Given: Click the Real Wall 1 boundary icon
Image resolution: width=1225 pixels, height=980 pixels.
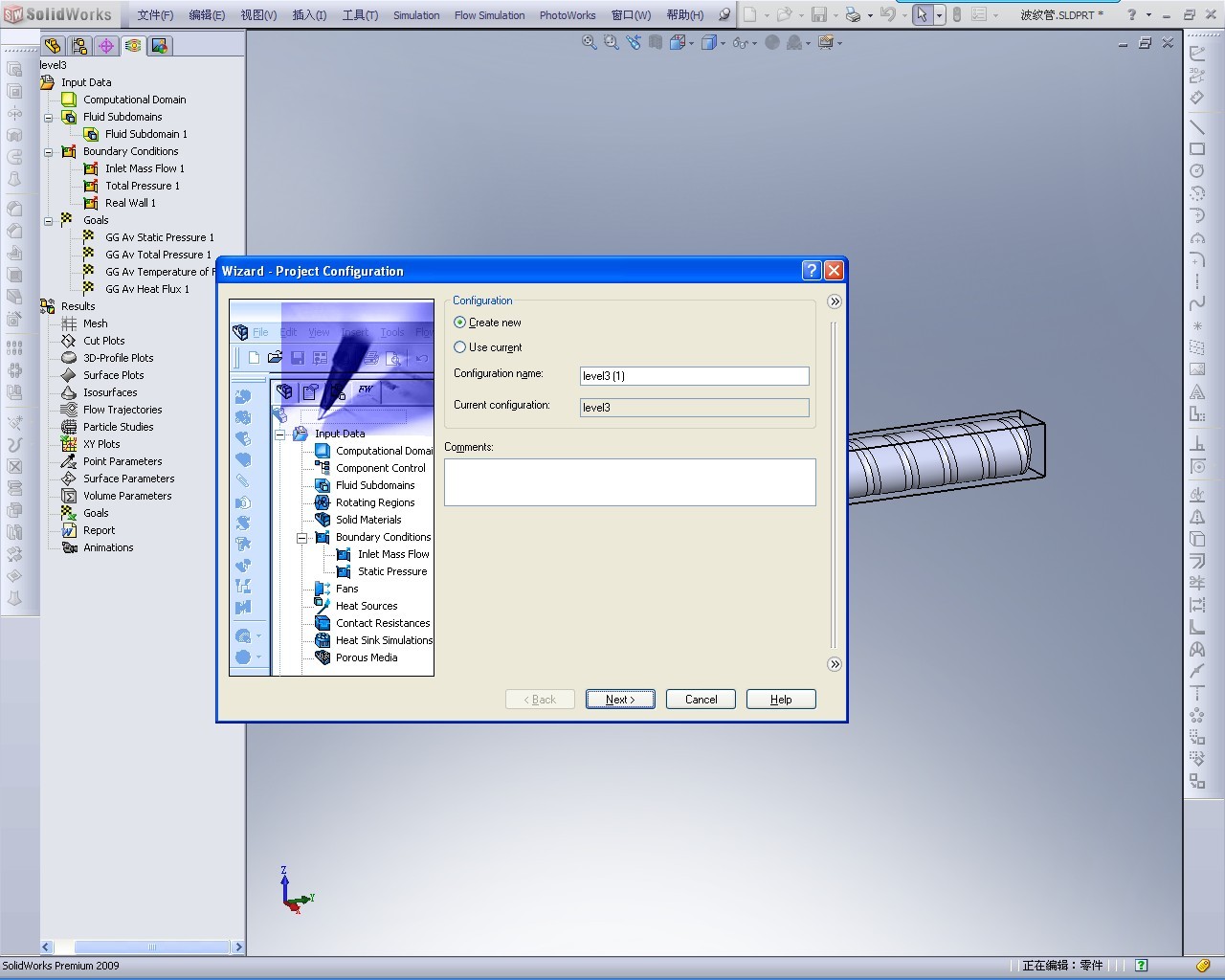Looking at the screenshot, I should 91,203.
